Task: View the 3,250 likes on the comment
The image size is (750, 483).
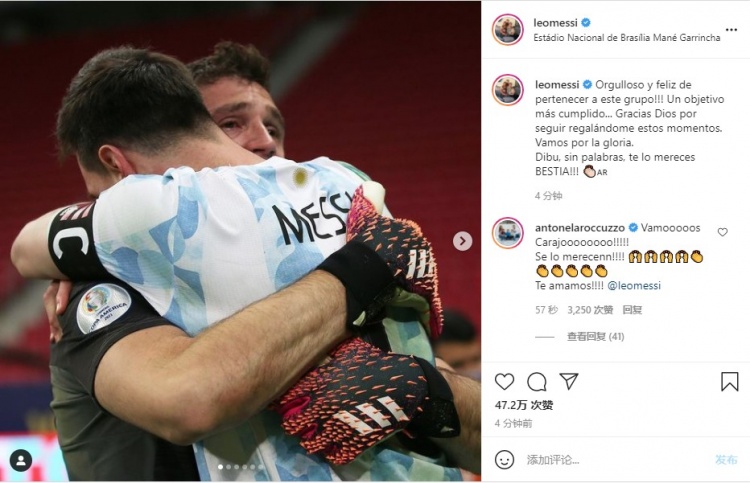Action: (590, 310)
